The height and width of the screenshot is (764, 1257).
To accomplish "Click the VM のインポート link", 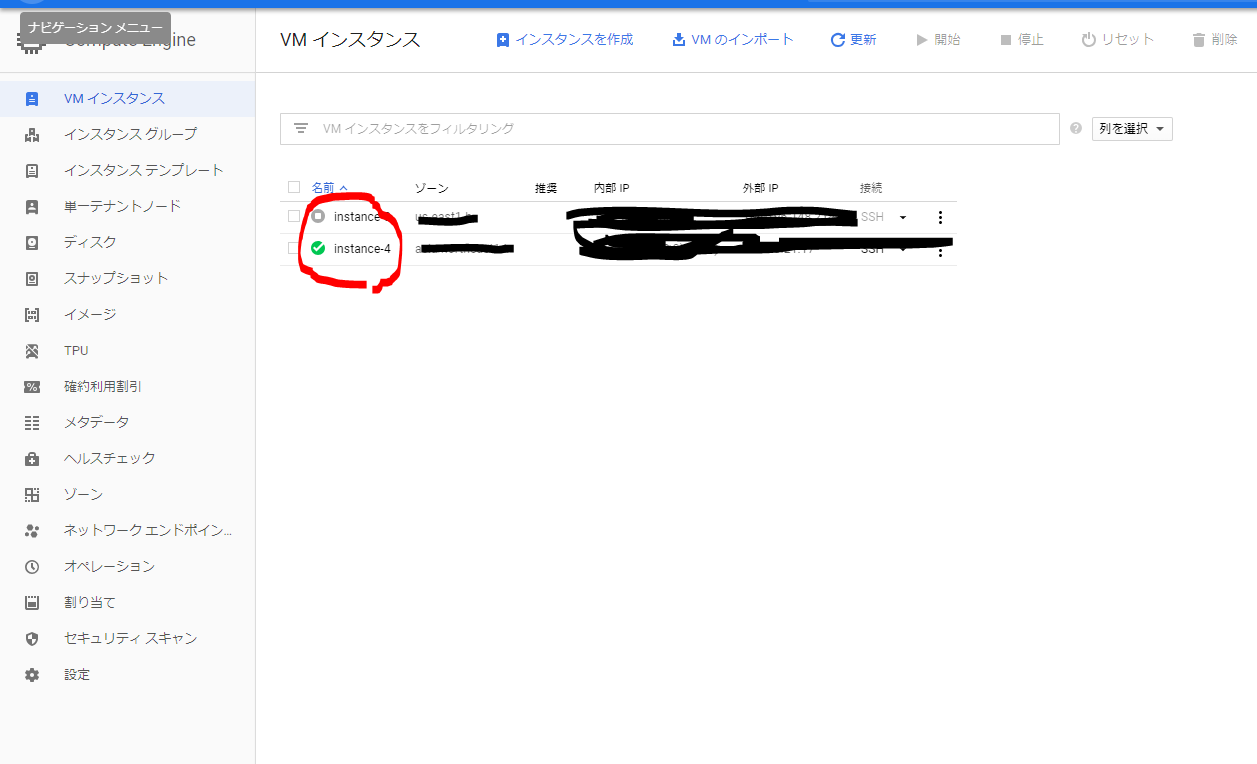I will [x=733, y=38].
